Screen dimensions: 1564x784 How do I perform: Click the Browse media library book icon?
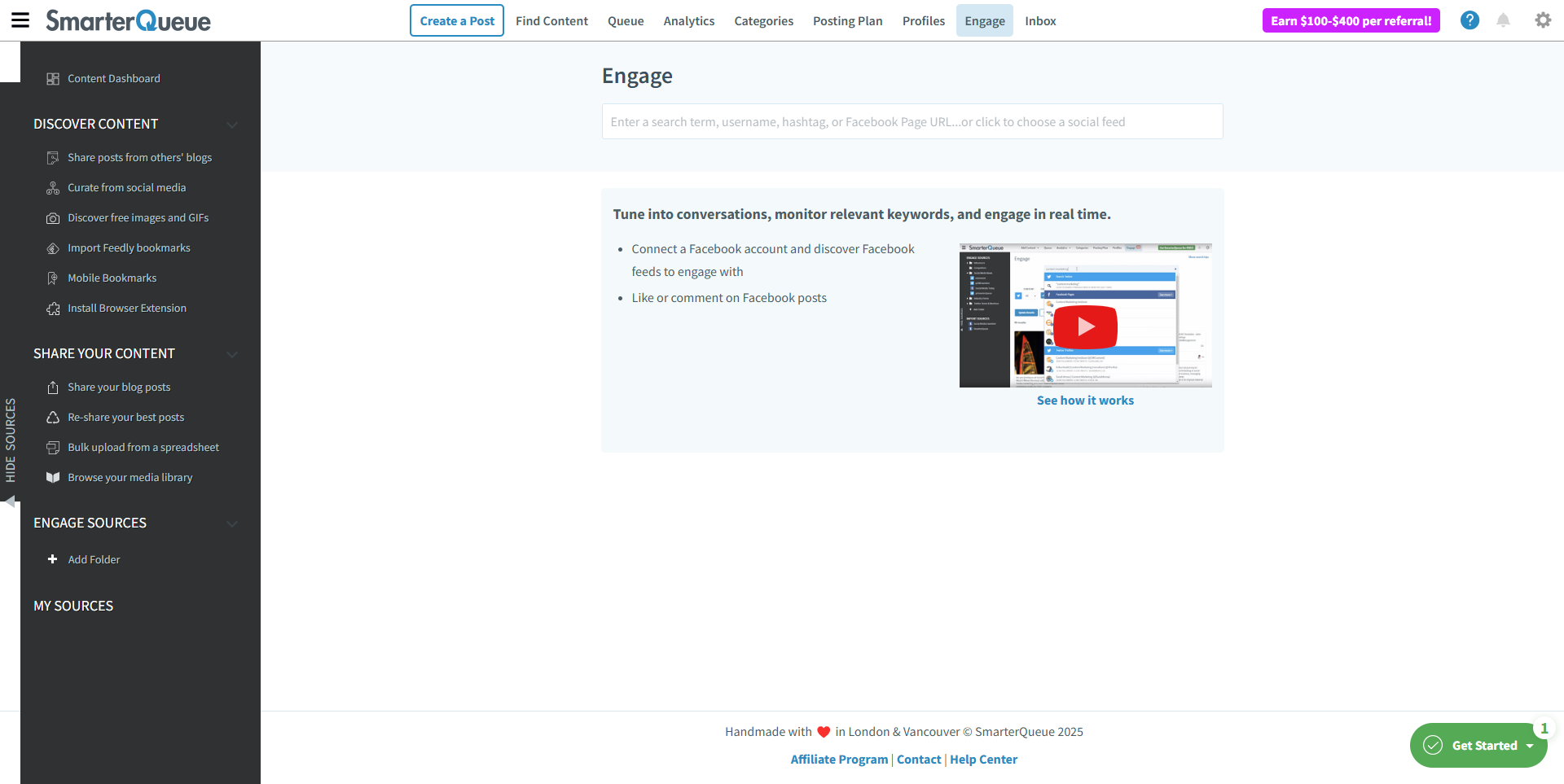pos(53,478)
